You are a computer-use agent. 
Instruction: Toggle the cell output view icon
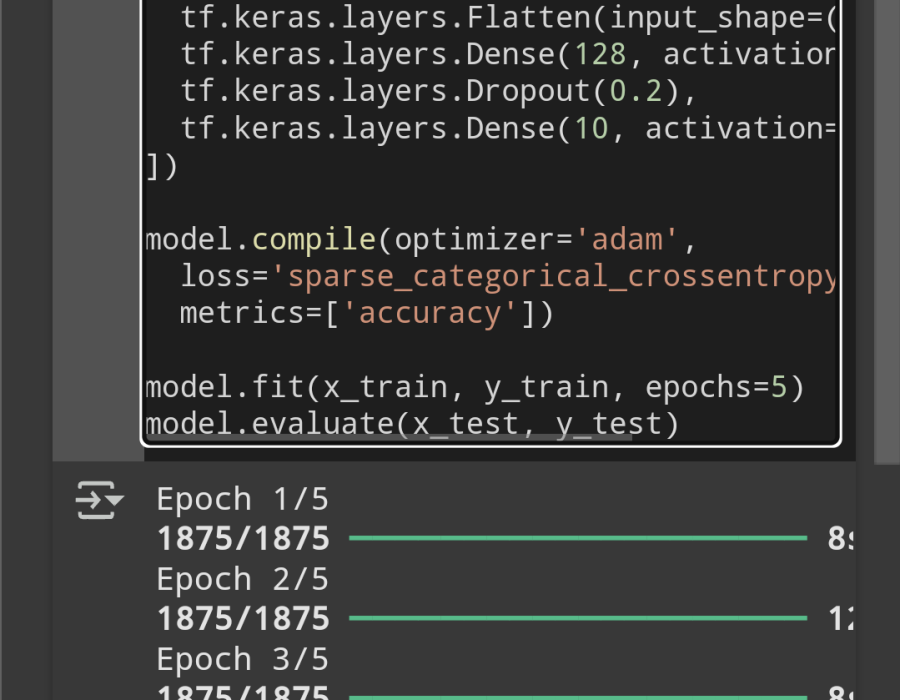click(x=99, y=500)
